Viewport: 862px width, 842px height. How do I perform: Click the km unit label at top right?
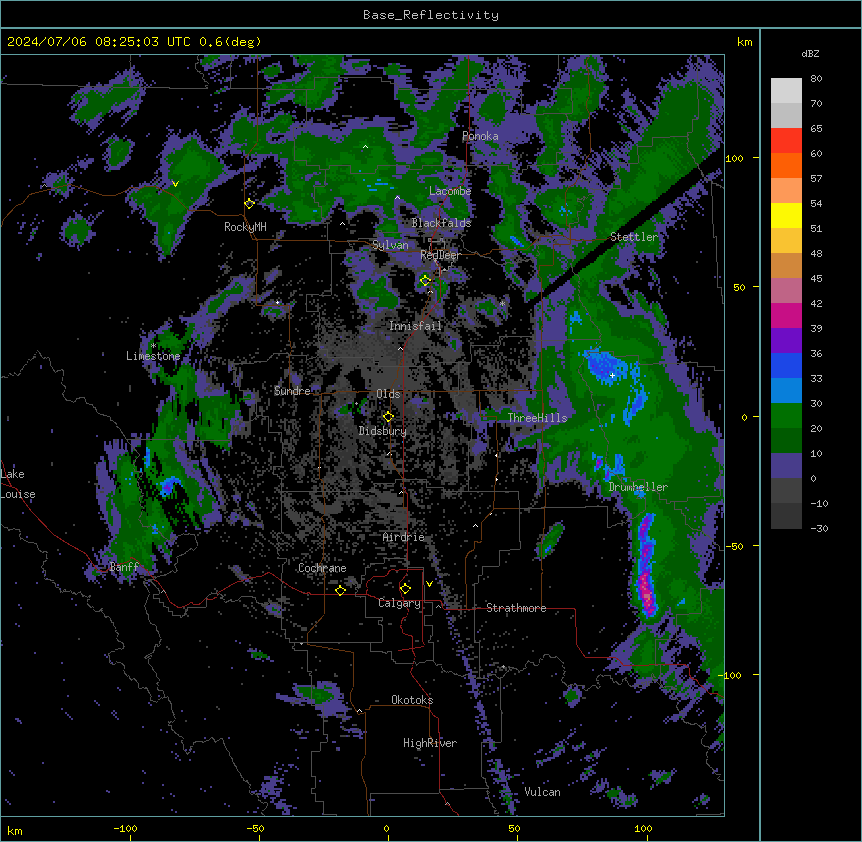(x=745, y=42)
